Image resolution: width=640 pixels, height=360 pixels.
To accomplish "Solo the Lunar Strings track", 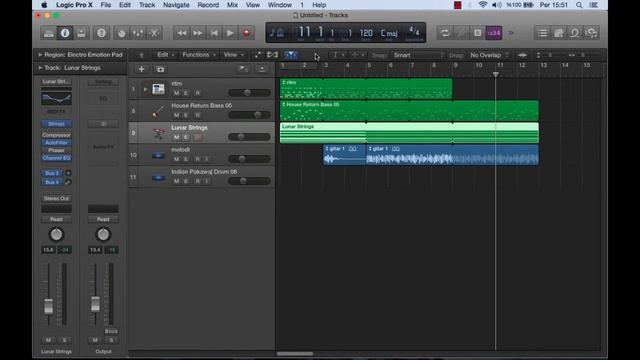I will pyautogui.click(x=186, y=137).
